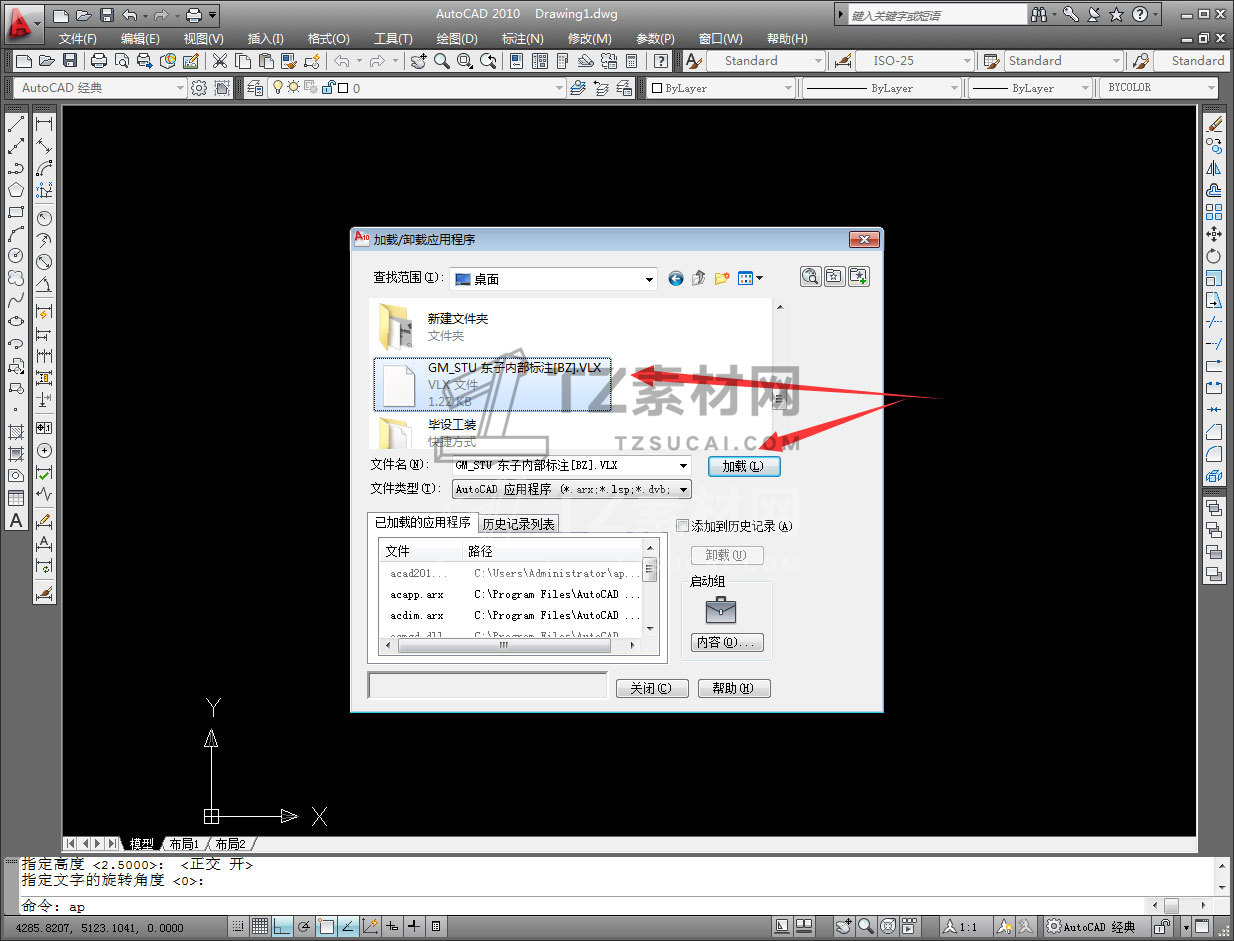The width and height of the screenshot is (1234, 941).
Task: Click the 帮助(H) help button in dialog
Action: pos(735,688)
